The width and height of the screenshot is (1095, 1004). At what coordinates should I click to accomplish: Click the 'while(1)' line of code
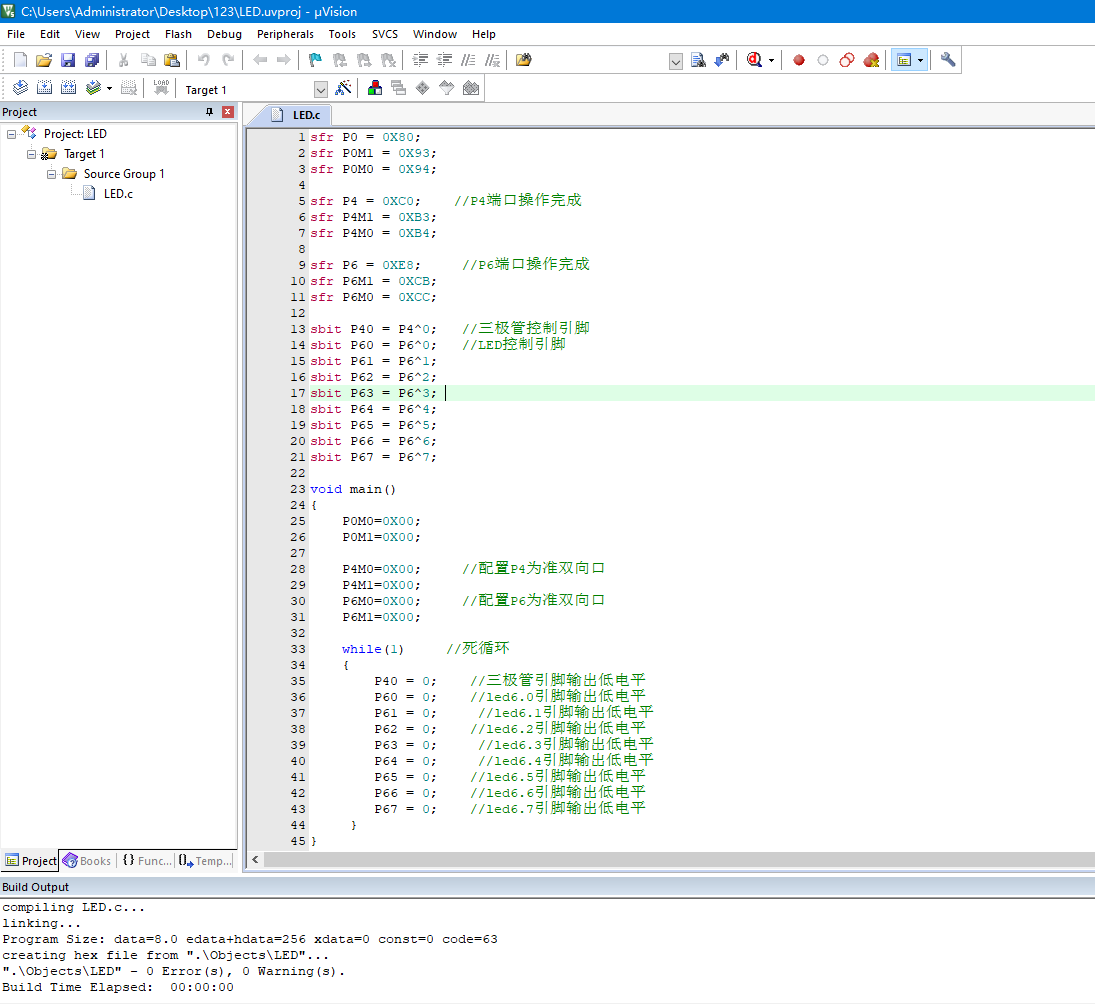(x=373, y=649)
